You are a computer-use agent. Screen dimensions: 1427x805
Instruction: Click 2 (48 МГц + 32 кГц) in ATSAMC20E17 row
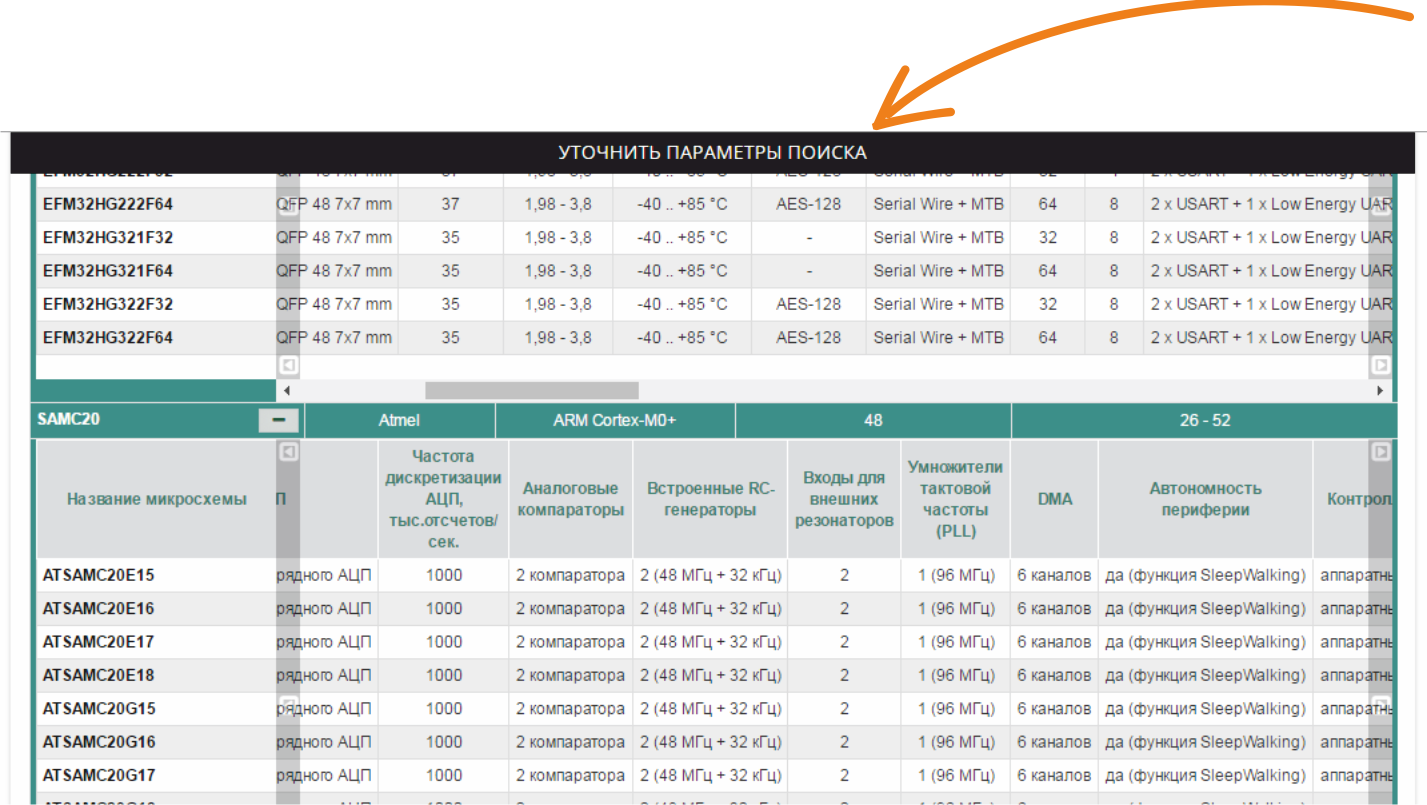click(x=711, y=642)
